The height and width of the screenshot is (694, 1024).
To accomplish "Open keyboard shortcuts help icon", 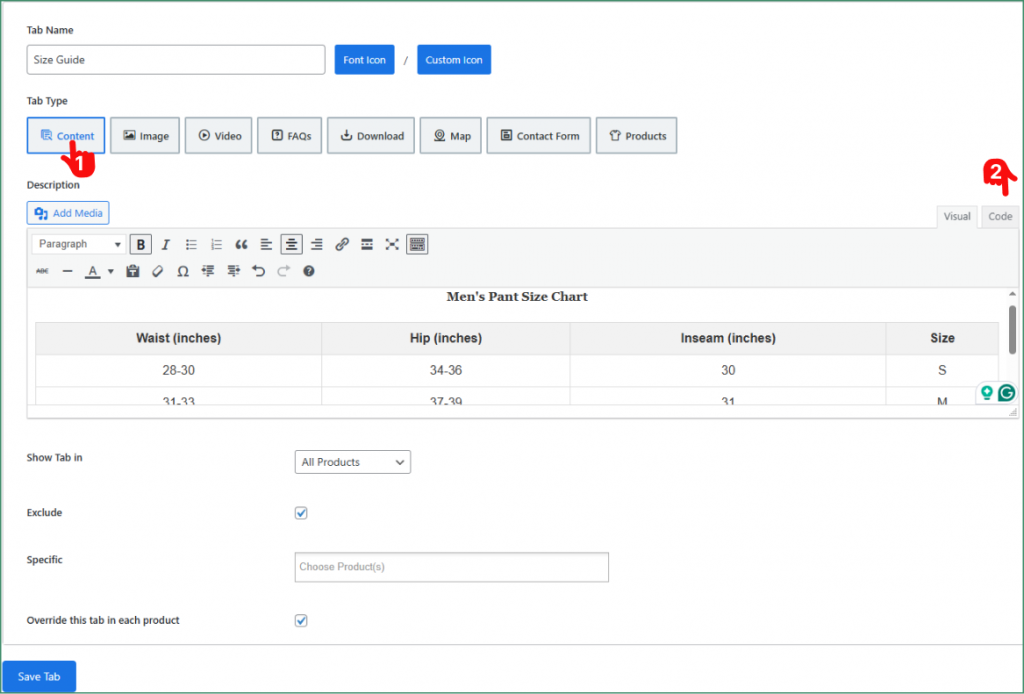I will coord(309,271).
